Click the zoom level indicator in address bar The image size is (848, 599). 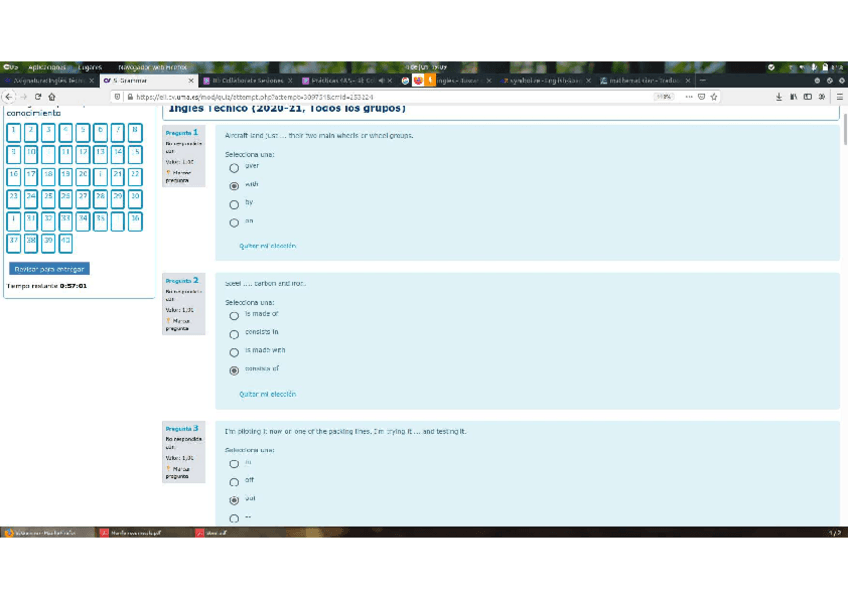[664, 97]
